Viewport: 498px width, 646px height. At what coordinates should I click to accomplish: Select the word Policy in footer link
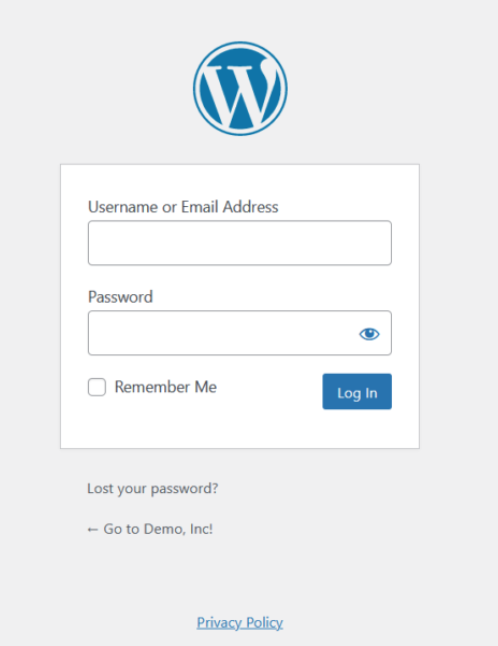coord(264,623)
